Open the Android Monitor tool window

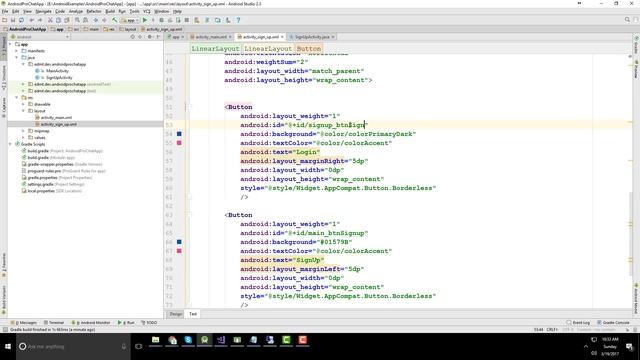(x=91, y=322)
